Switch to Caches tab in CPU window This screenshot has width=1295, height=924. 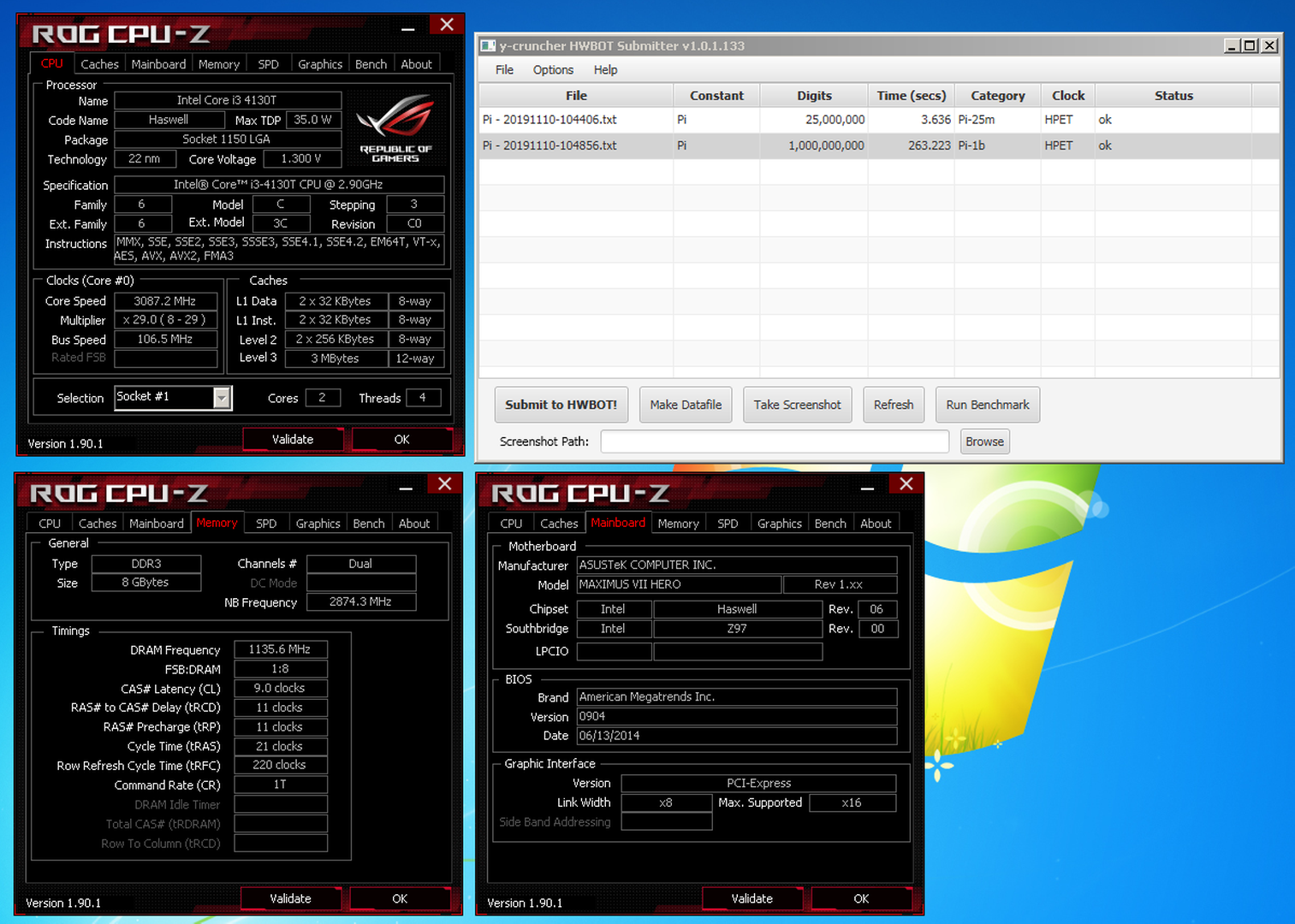click(x=99, y=64)
